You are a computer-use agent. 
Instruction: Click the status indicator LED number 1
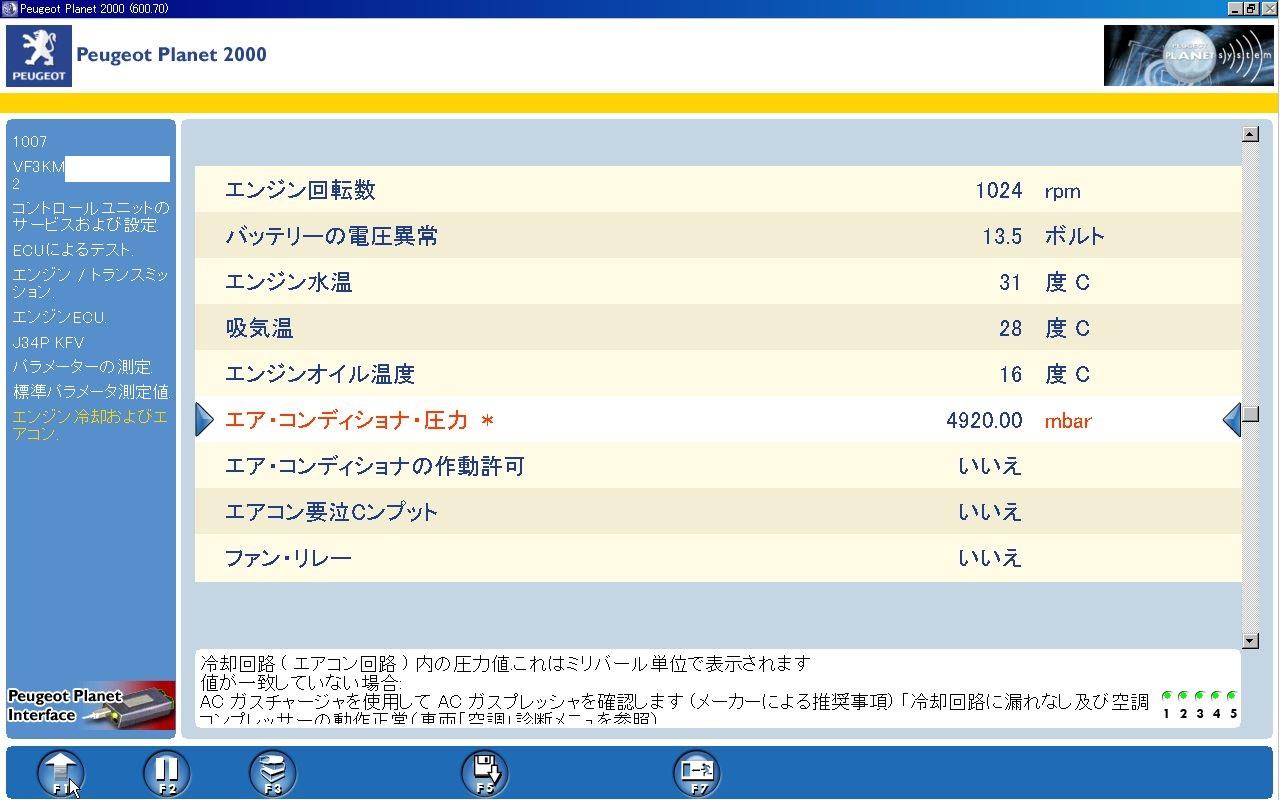click(x=1166, y=696)
